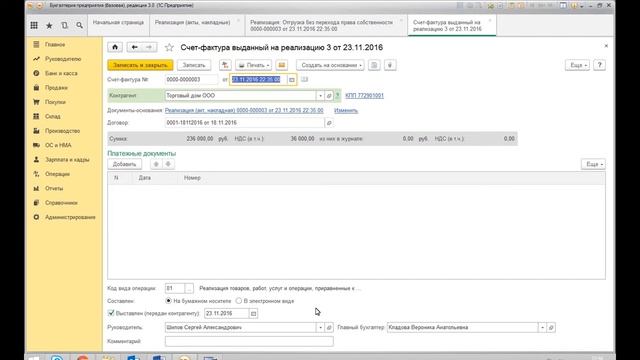Move payment document row up
Image resolution: width=640 pixels, height=360 pixels.
click(156, 164)
